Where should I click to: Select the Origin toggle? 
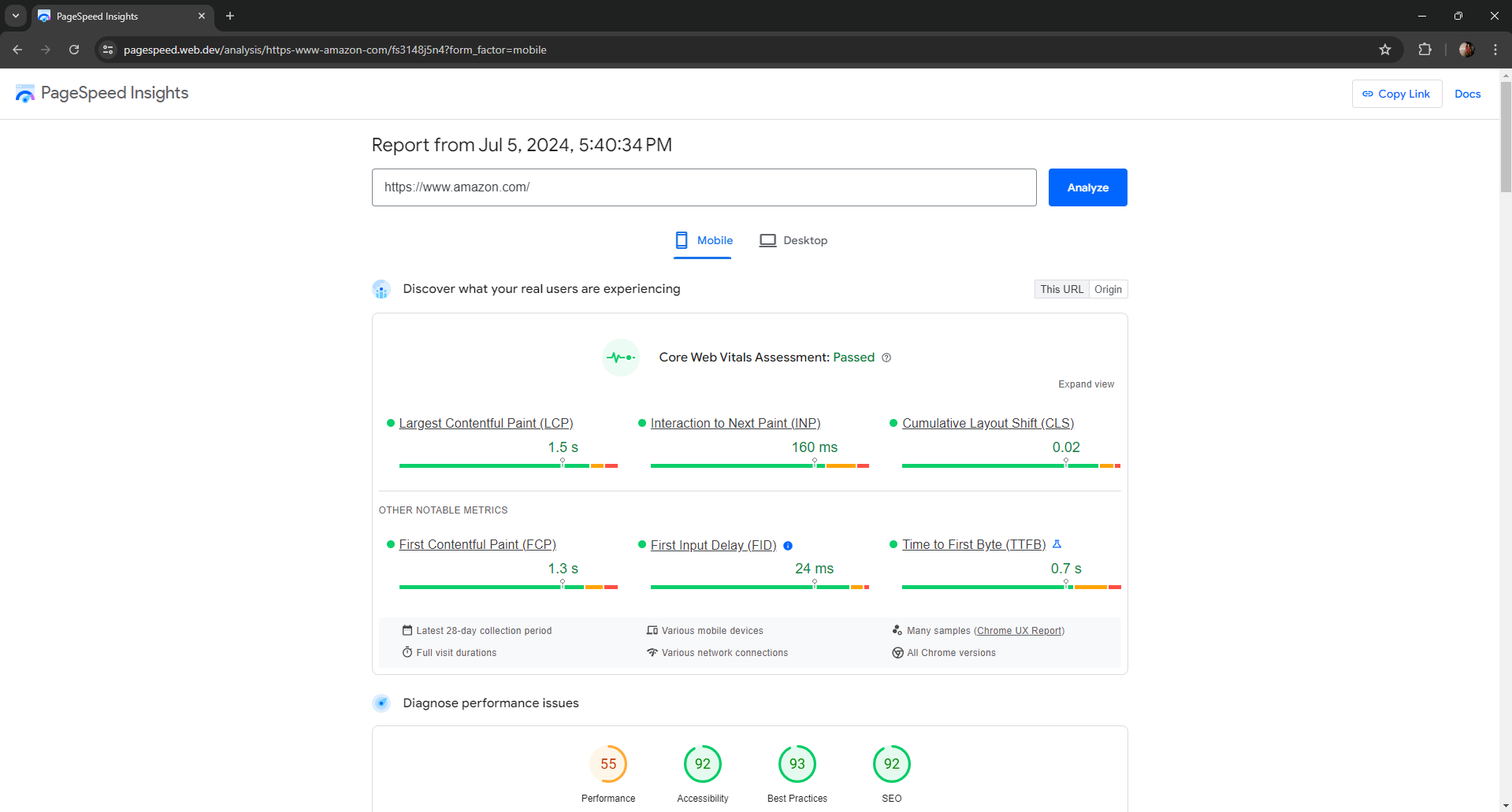1108,289
